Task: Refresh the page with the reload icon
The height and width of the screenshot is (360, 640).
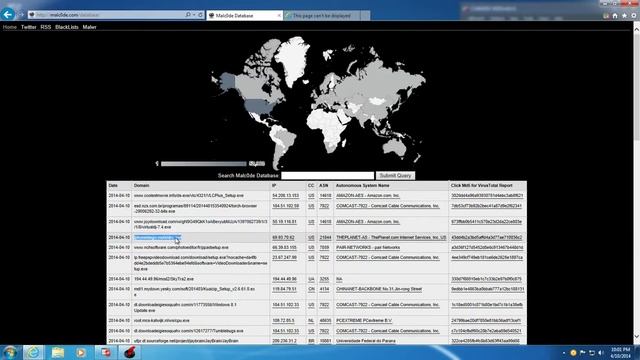Action: click(200, 15)
